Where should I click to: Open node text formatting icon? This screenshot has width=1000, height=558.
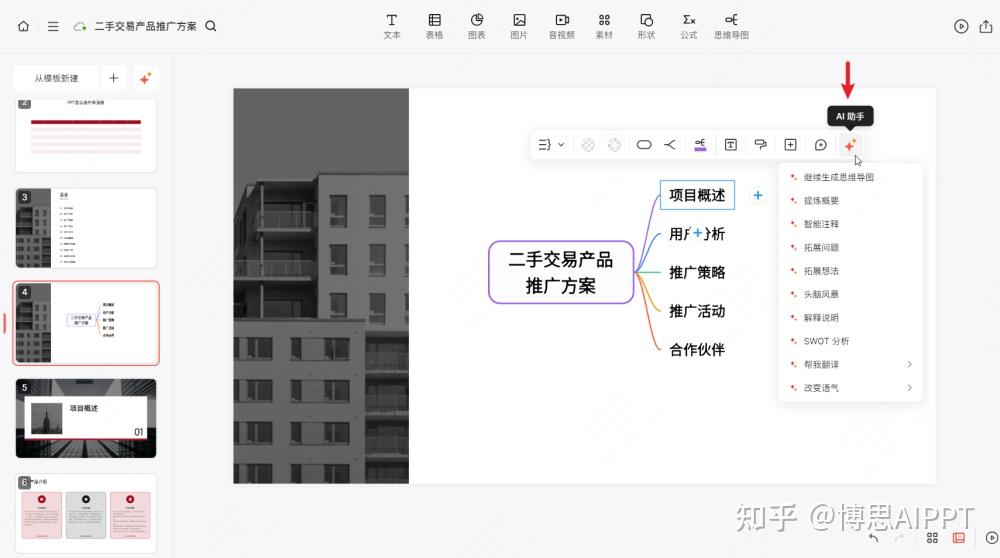click(x=731, y=145)
